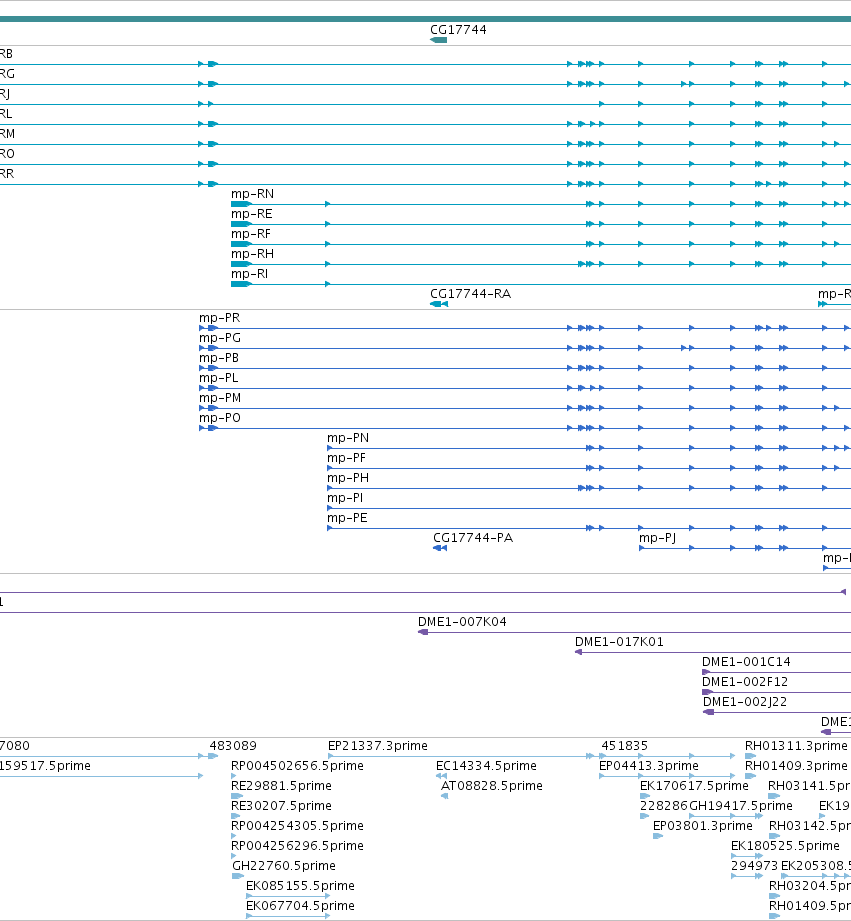Select the teal CG17744 gene arrow glyph
The height and width of the screenshot is (921, 851).
pos(439,40)
